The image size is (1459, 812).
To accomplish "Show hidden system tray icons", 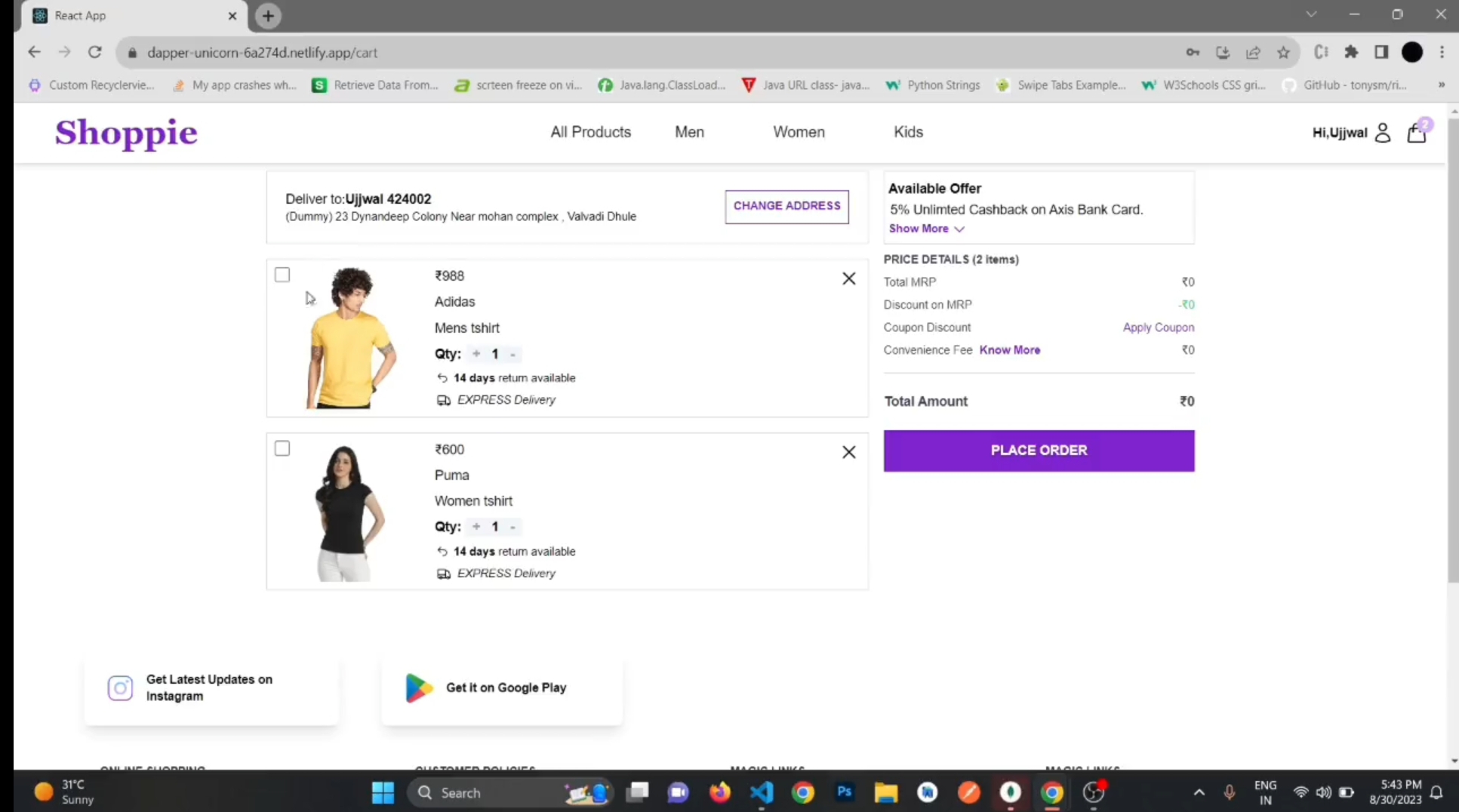I will [1199, 792].
